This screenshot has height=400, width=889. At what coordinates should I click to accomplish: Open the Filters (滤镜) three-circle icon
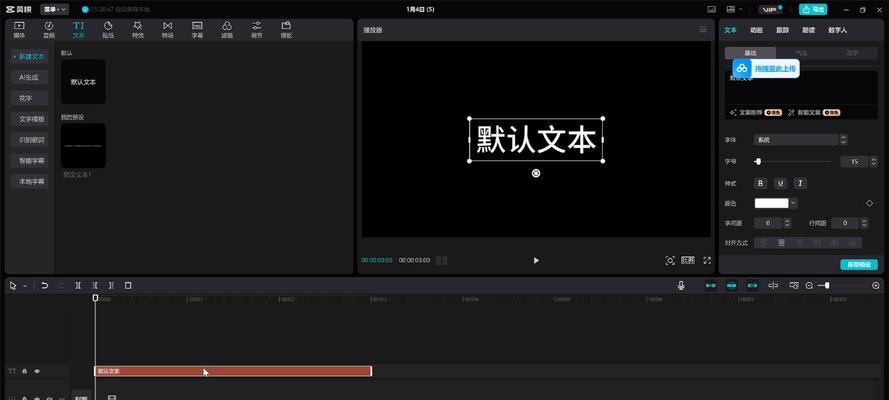tap(227, 29)
